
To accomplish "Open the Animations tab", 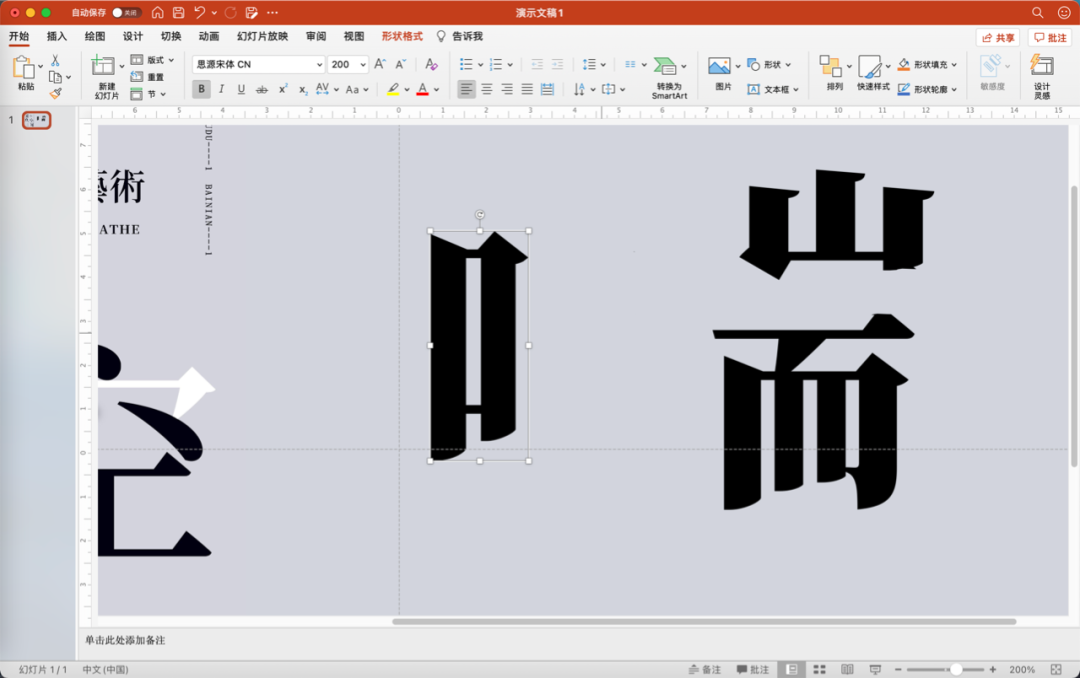I will (x=209, y=37).
